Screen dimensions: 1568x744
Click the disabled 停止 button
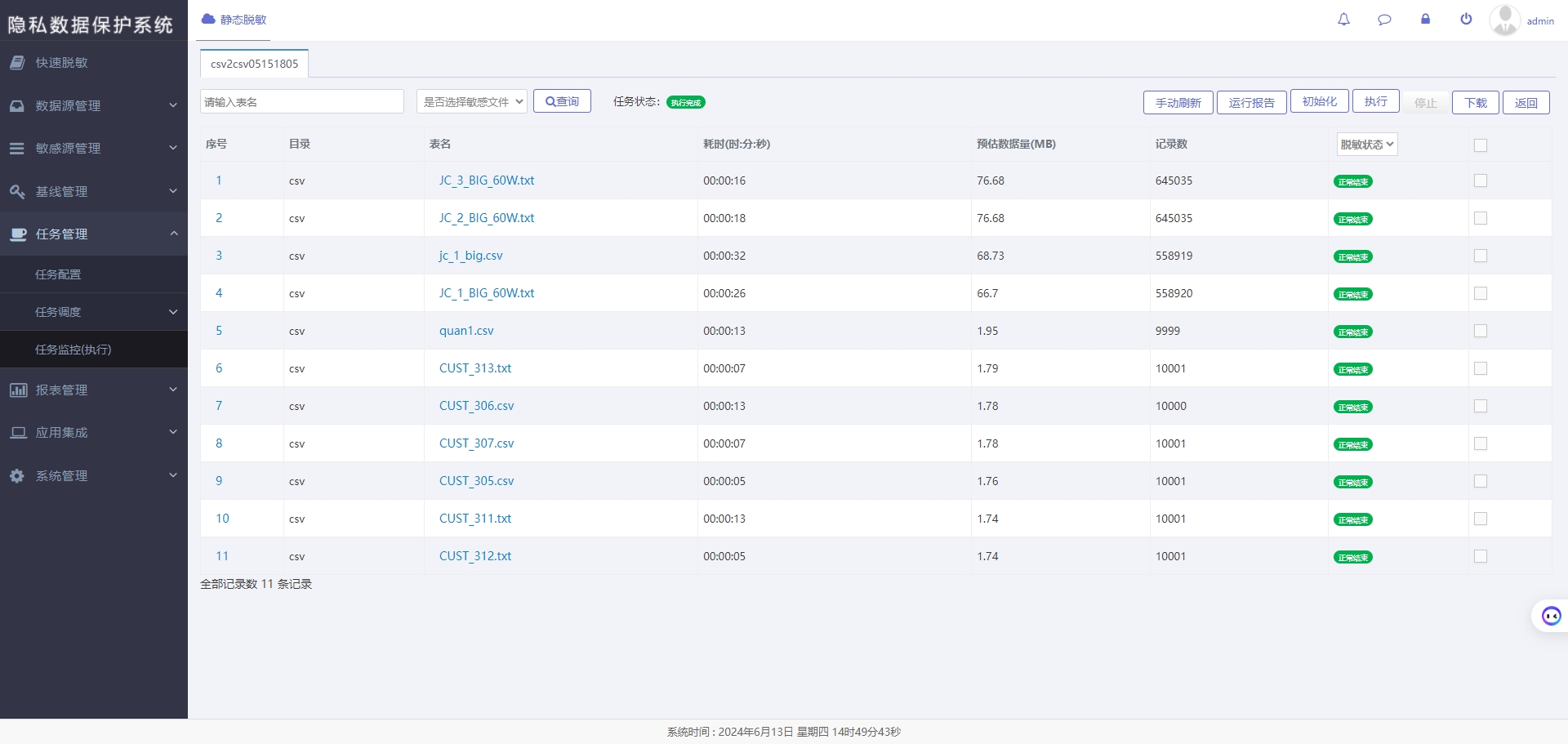(1425, 102)
